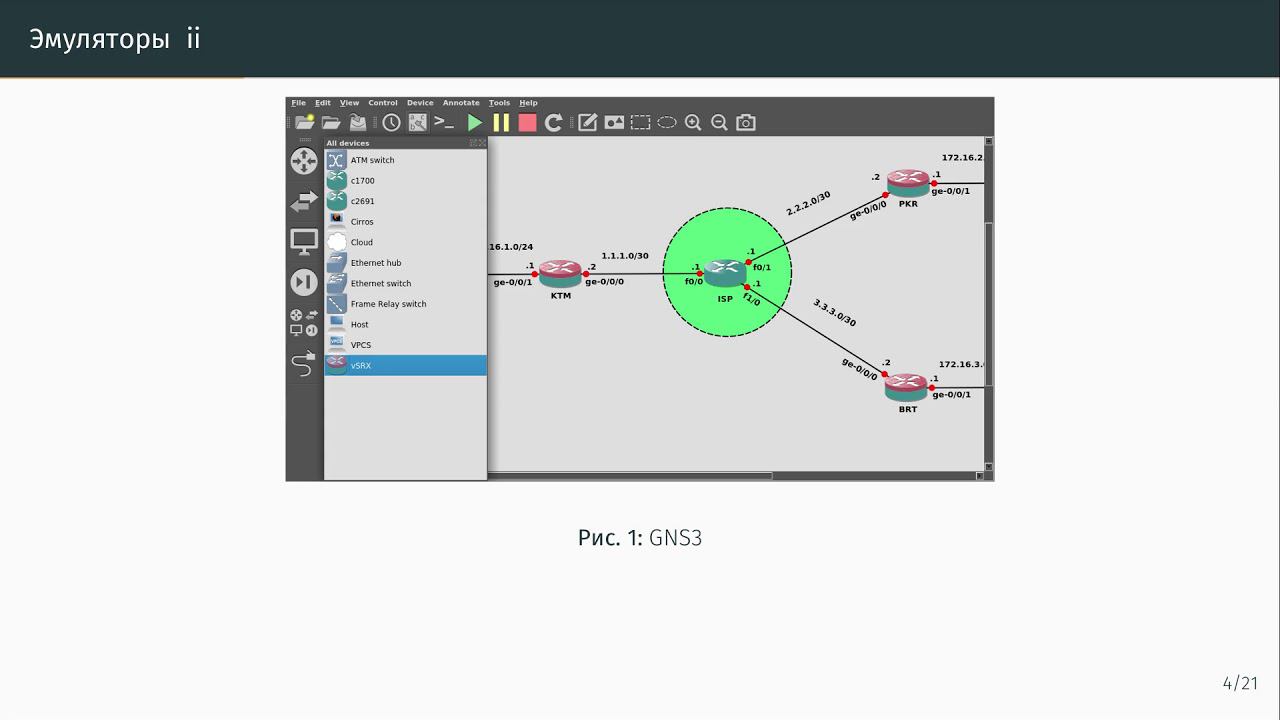Float the All devices panel

tap(474, 143)
